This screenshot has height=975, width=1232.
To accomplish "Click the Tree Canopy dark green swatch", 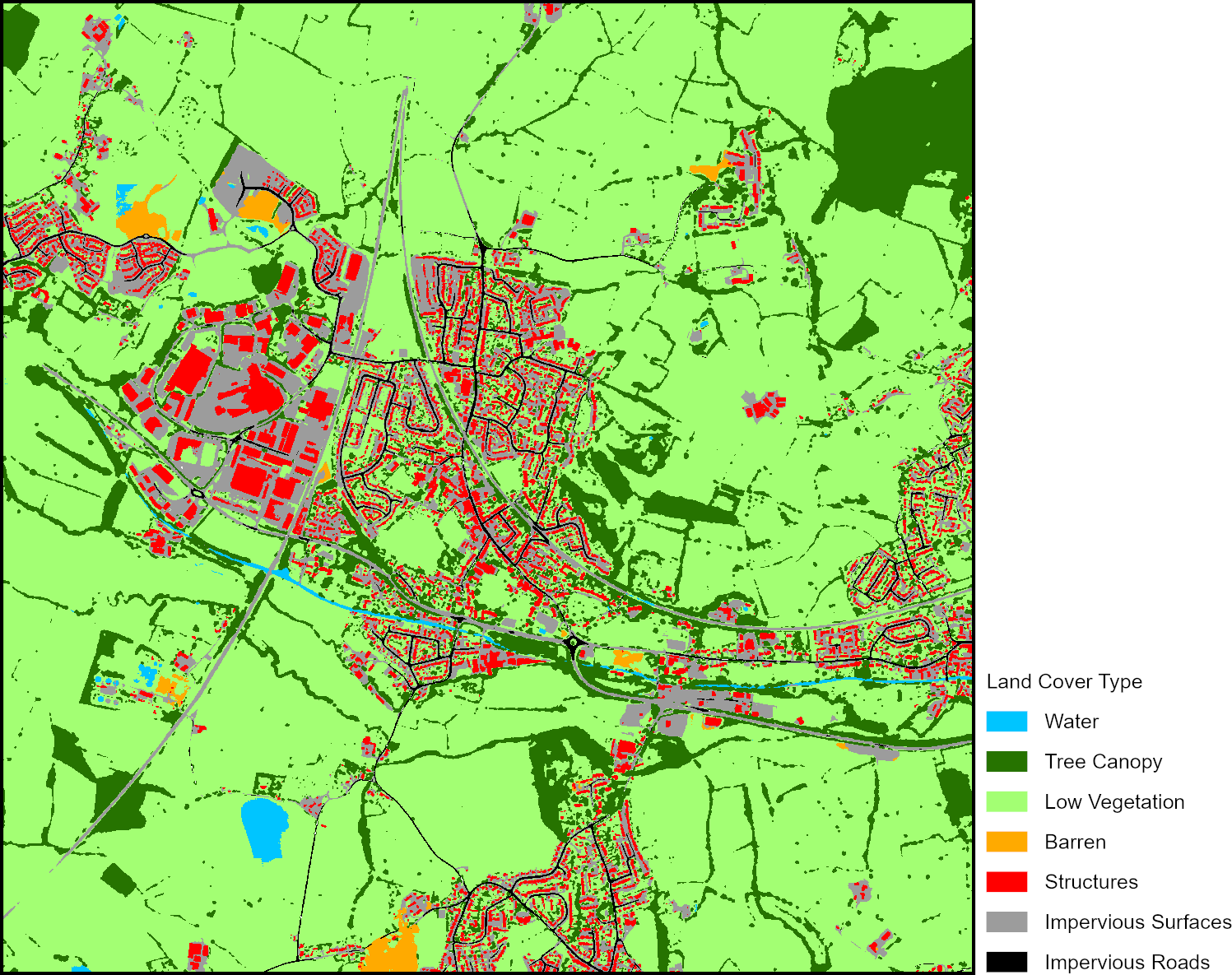I will click(x=1007, y=762).
